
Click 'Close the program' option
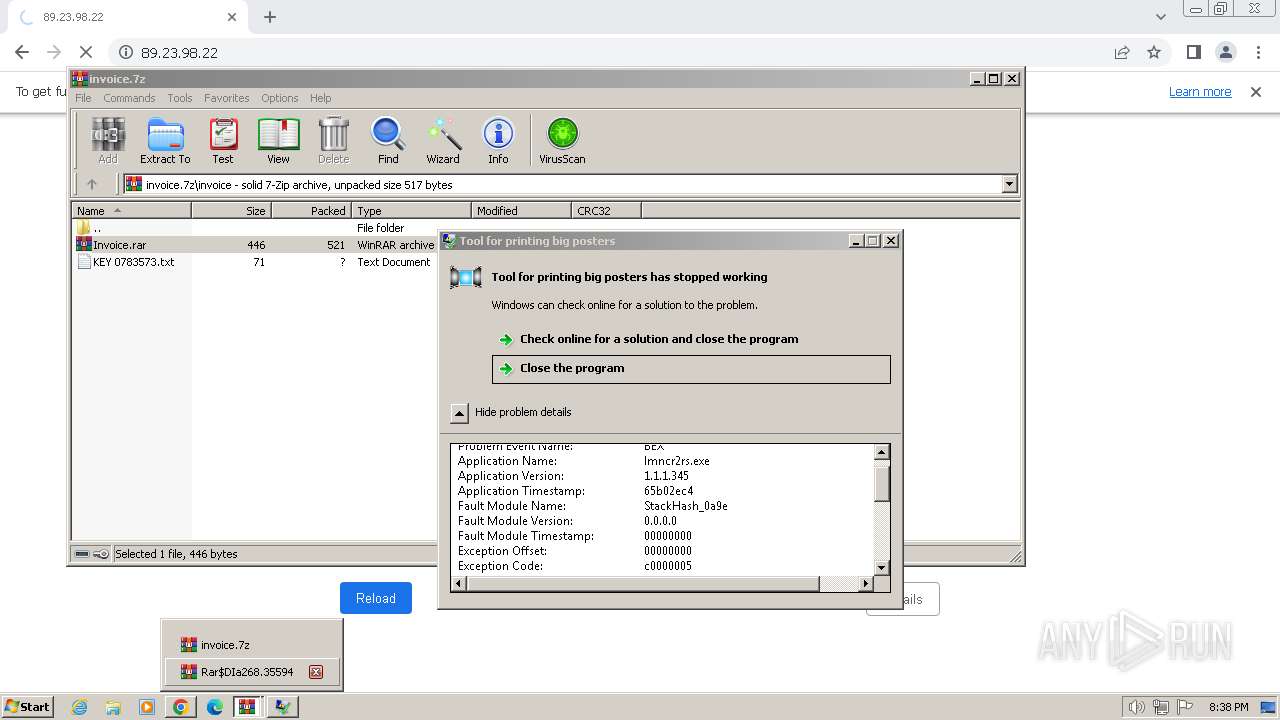pos(691,368)
